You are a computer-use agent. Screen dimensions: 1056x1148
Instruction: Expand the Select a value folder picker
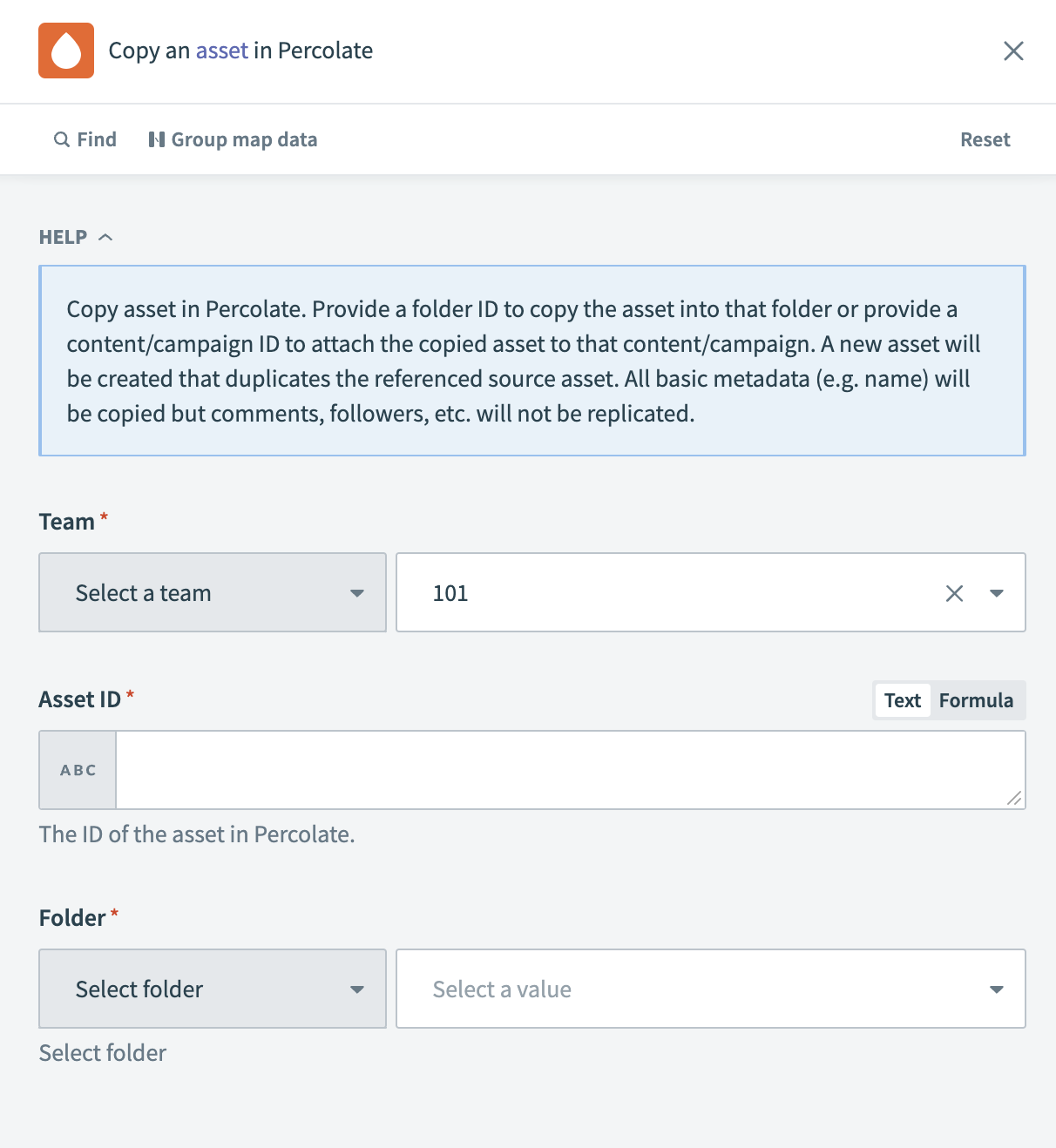(x=711, y=989)
